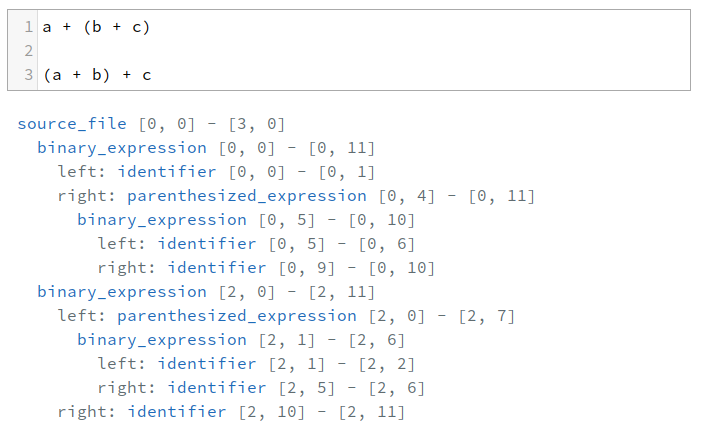Image resolution: width=704 pixels, height=432 pixels.
Task: Place cursor in code line '(a + b) + c'
Action: [97, 75]
